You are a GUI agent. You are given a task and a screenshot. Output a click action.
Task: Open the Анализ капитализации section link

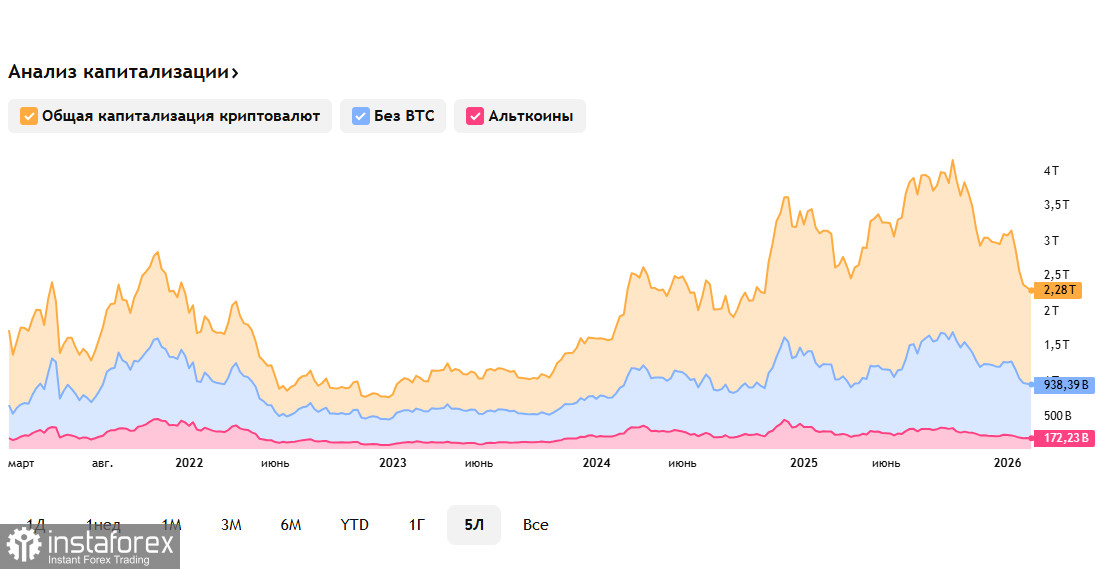[123, 72]
